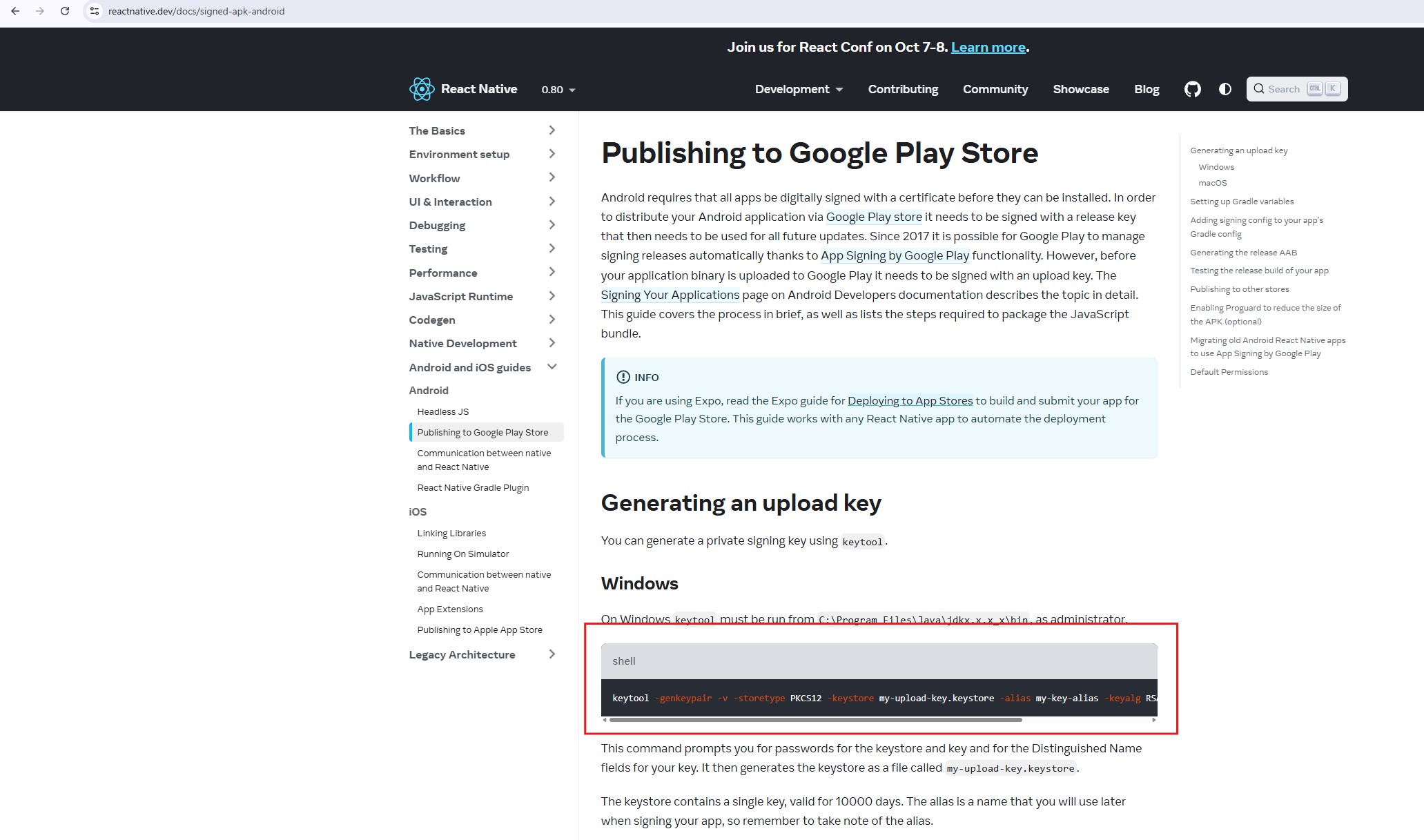
Task: Click the code block's right scroll arrow
Action: click(x=1153, y=720)
